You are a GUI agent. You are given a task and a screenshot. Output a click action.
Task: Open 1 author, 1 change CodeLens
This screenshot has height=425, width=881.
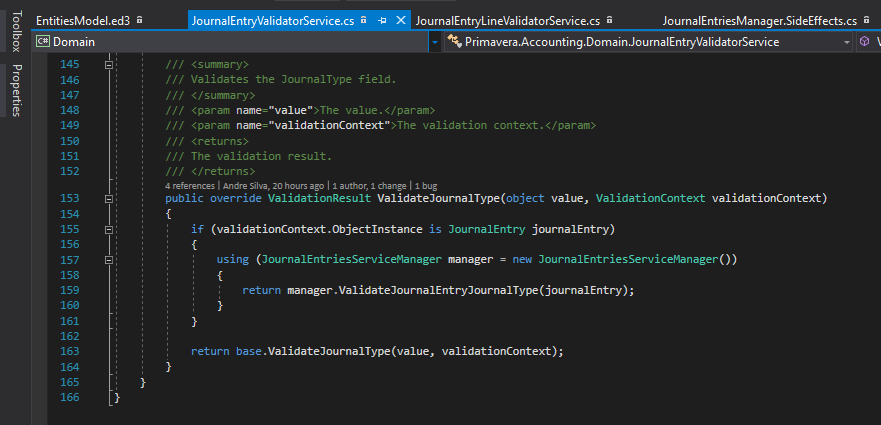(371, 186)
